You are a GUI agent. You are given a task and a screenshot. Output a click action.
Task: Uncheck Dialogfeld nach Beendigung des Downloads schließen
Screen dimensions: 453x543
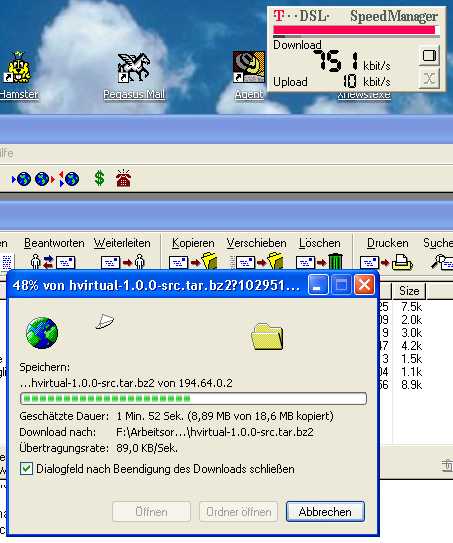point(26,469)
